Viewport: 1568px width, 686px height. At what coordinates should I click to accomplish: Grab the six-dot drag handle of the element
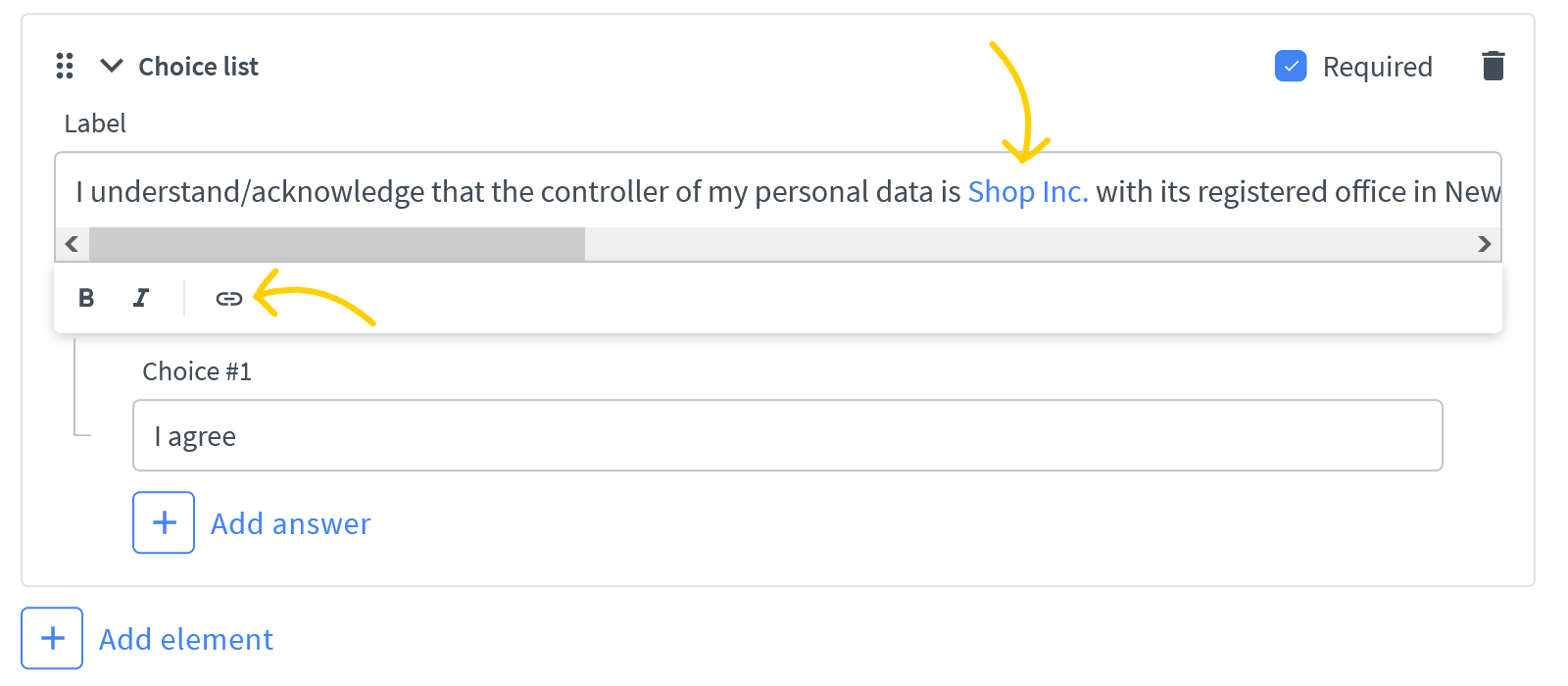pos(65,66)
